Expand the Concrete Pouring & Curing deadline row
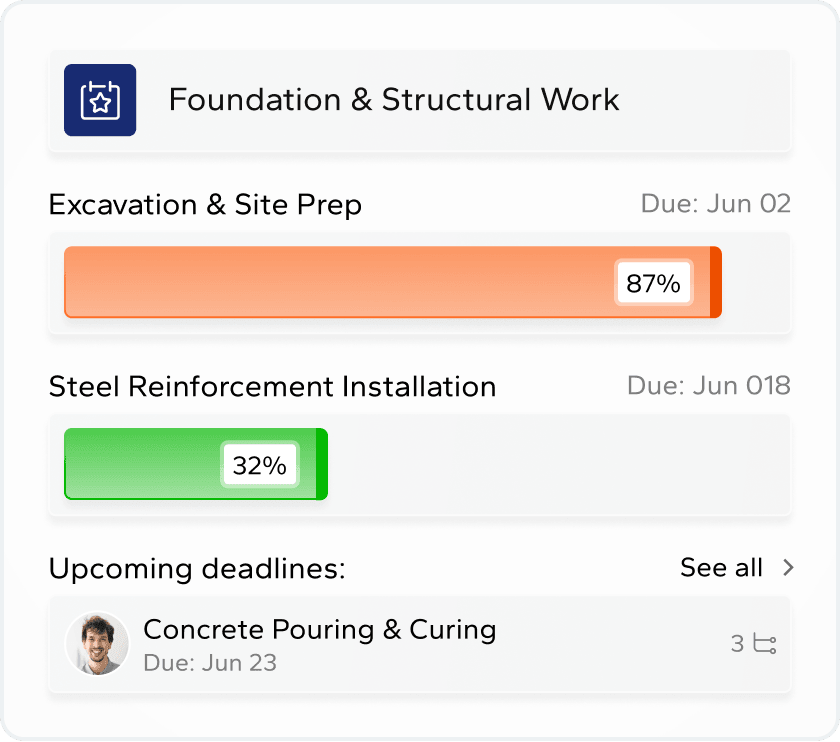 coord(420,643)
